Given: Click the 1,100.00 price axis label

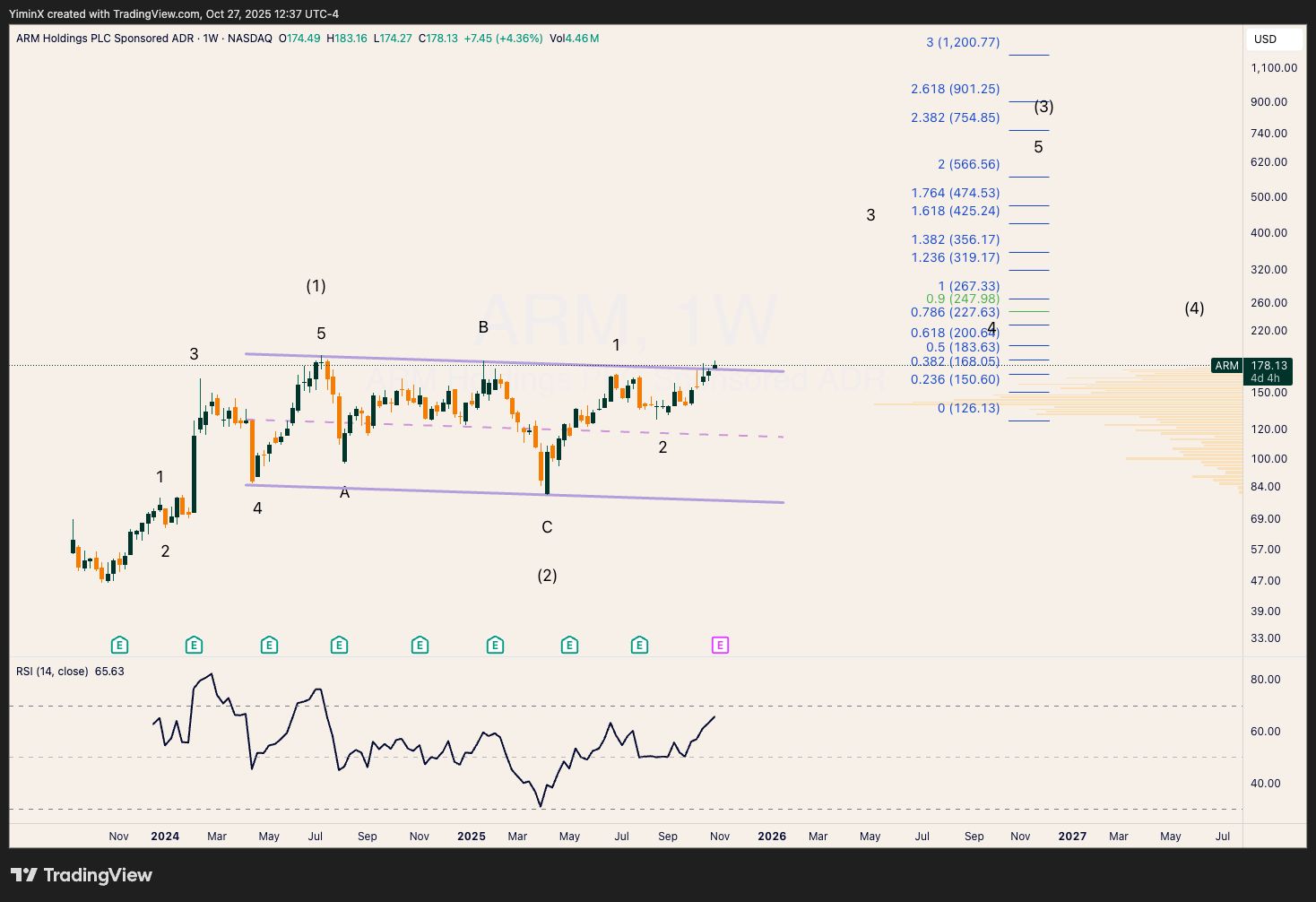Looking at the screenshot, I should click(x=1274, y=67).
